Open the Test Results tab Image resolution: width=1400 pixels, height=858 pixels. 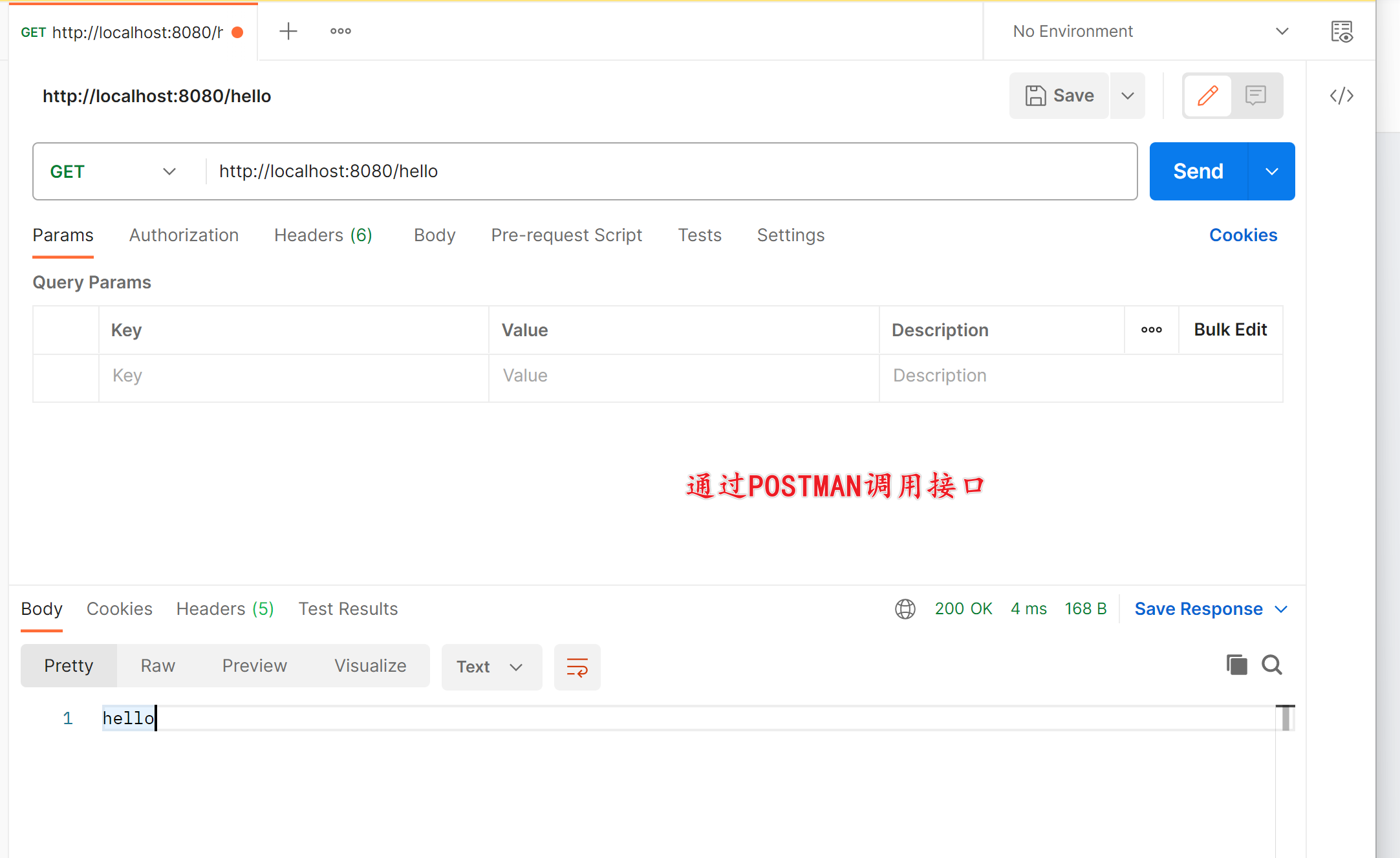[x=348, y=609]
